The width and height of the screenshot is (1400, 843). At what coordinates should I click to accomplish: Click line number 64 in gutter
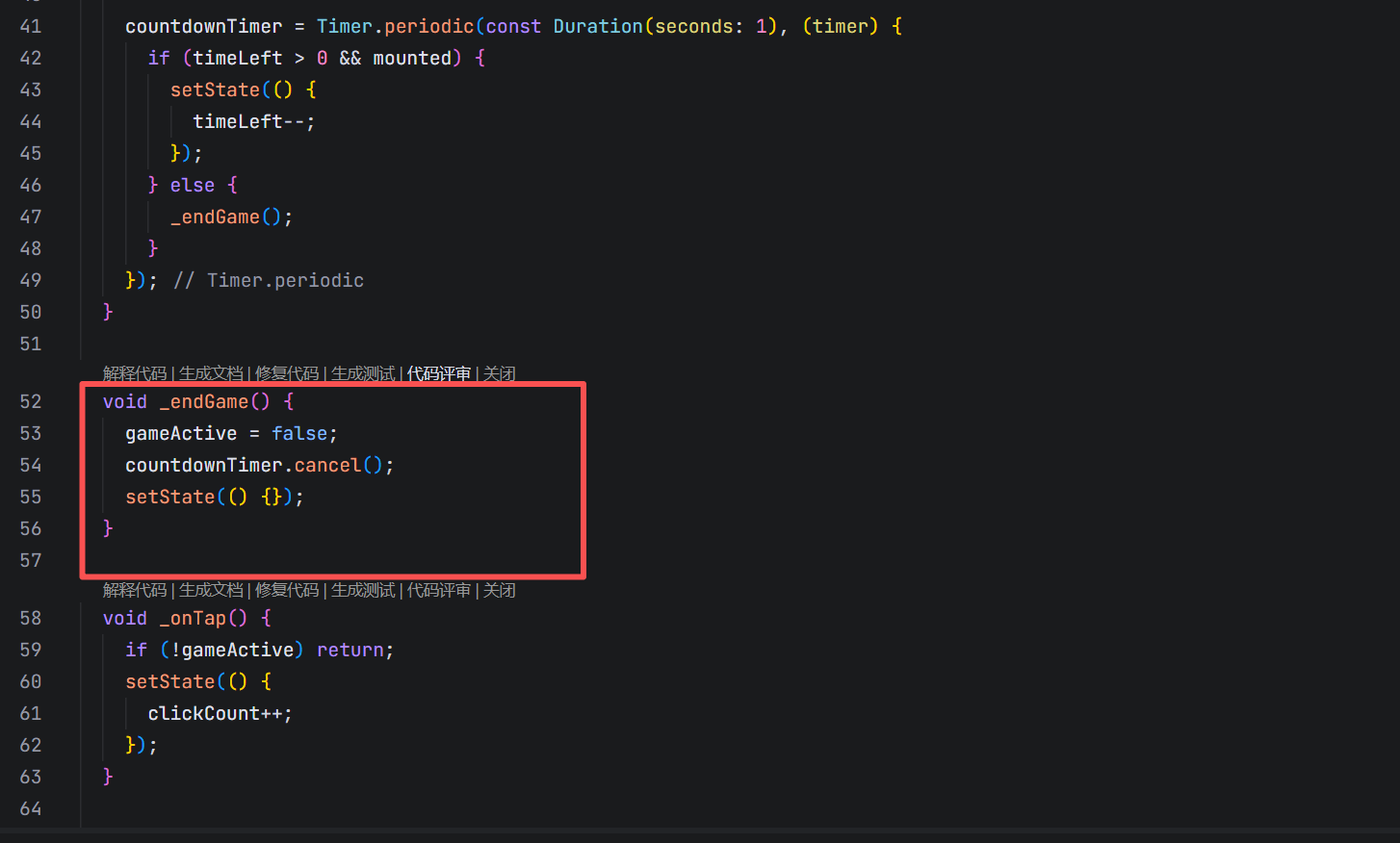31,808
